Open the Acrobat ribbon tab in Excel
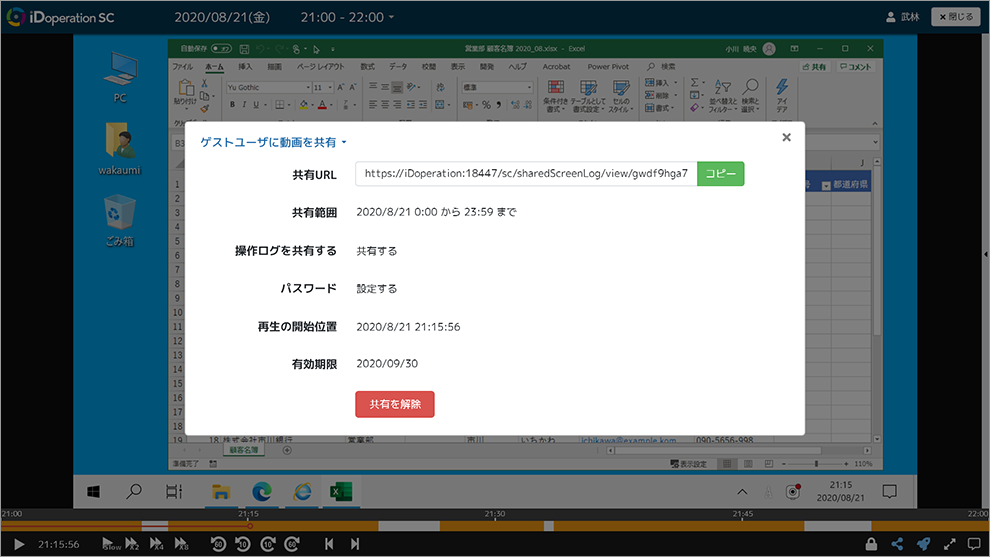990x557 pixels. coord(556,66)
